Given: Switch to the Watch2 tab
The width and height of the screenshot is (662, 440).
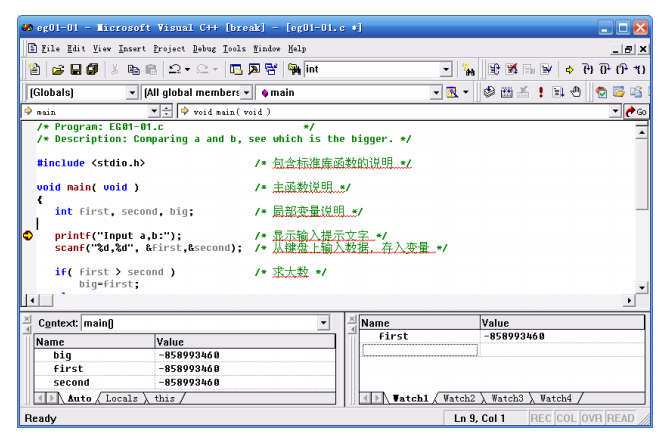Looking at the screenshot, I should [459, 398].
